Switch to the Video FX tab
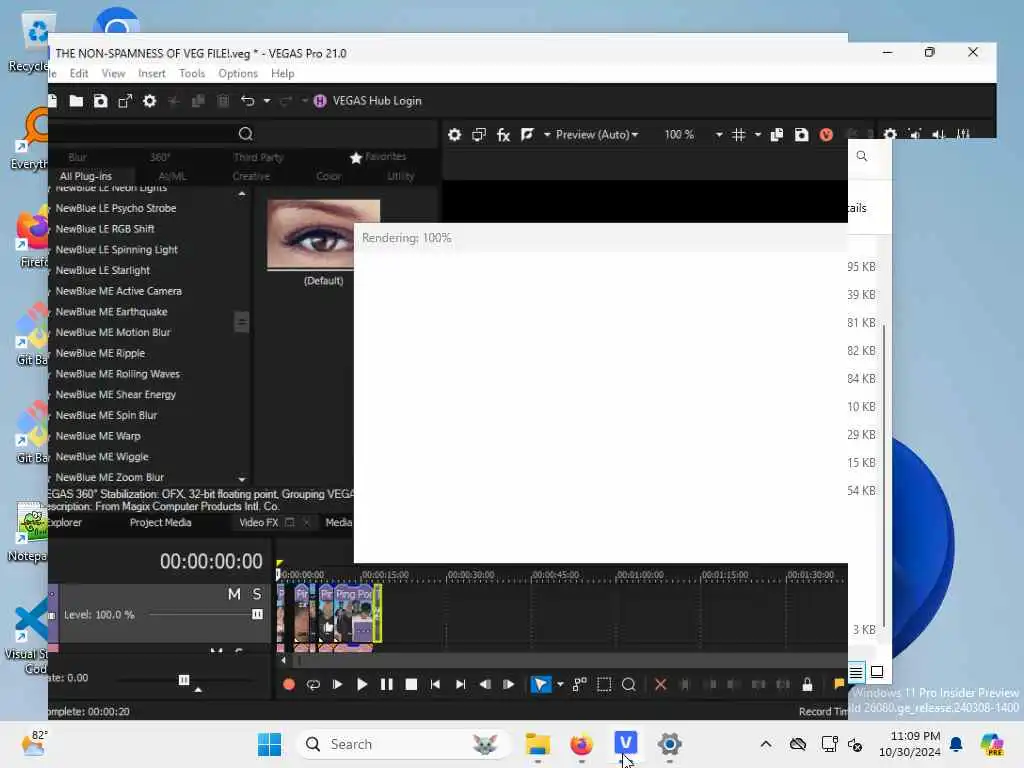 point(259,522)
